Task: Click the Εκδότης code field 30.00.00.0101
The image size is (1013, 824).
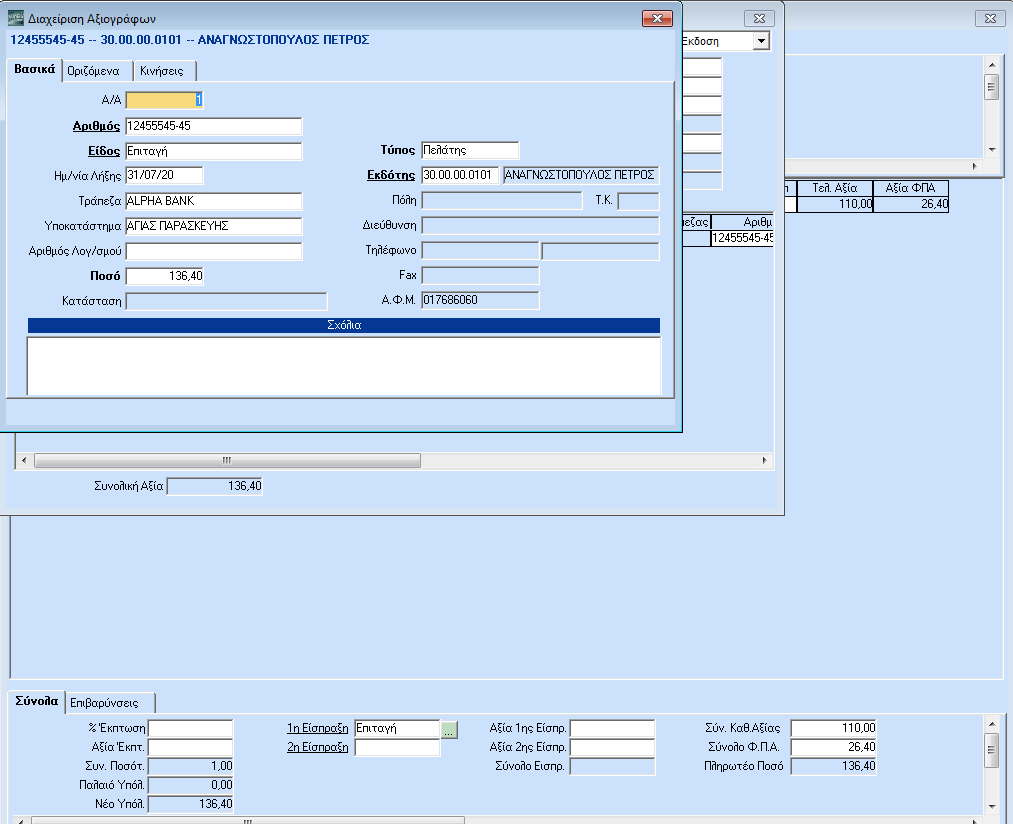Action: click(460, 175)
